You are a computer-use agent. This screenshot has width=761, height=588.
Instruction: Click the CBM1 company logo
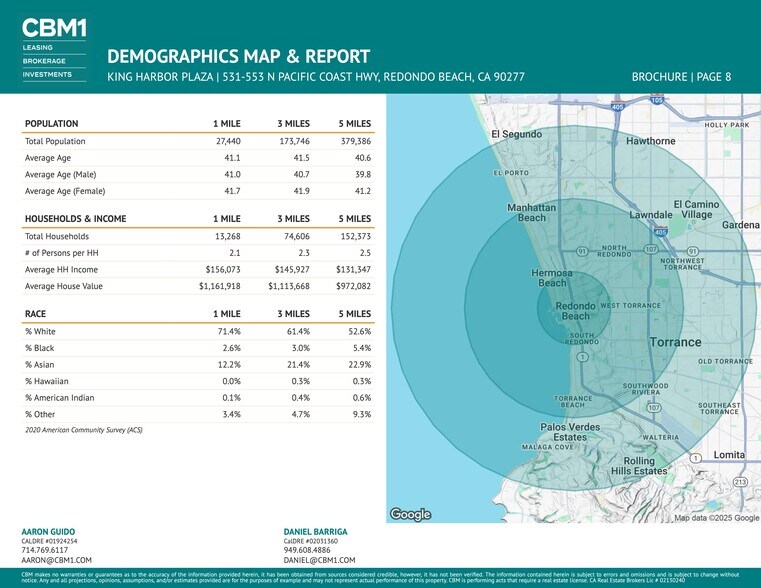(53, 29)
